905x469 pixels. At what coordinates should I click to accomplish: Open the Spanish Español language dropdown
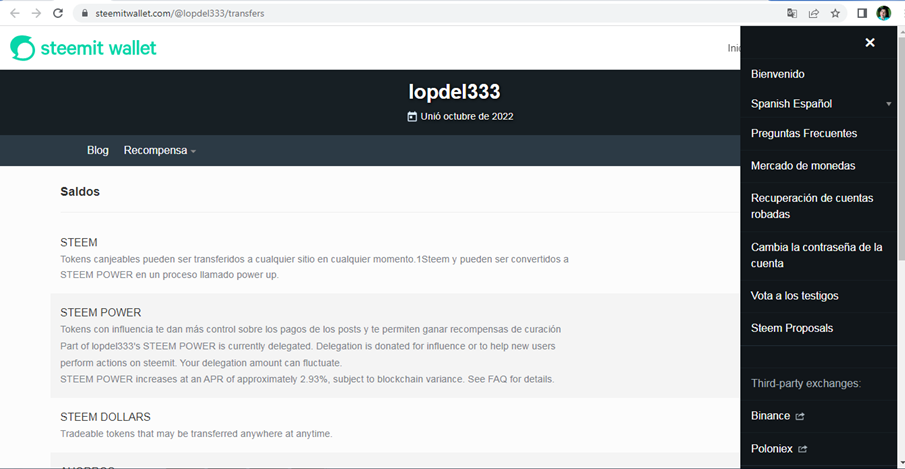pyautogui.click(x=821, y=104)
